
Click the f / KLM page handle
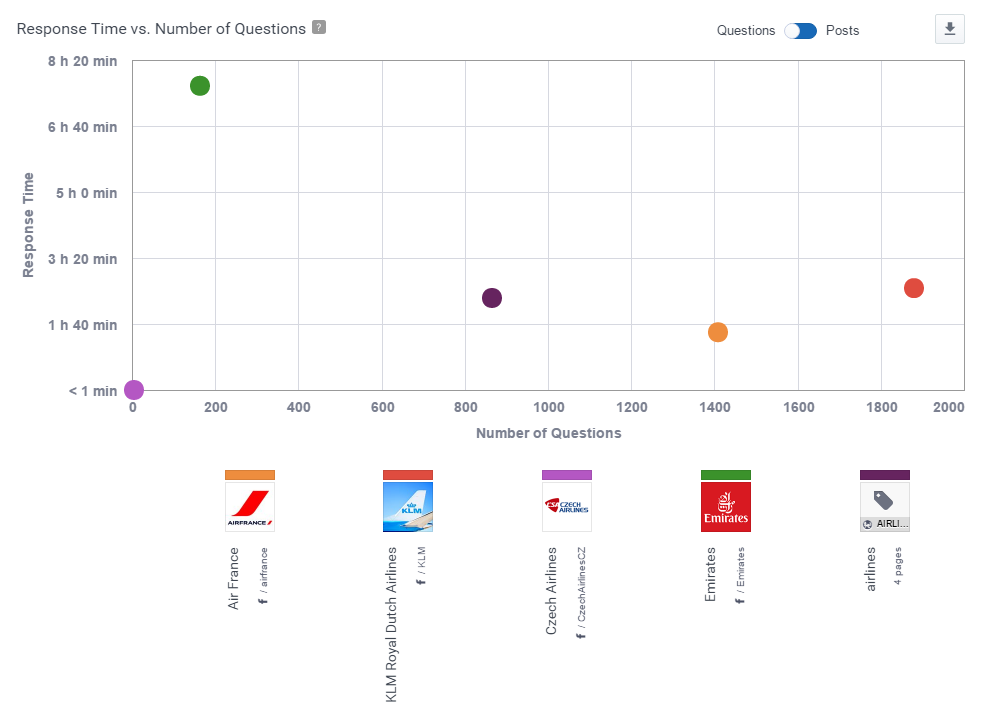421,566
